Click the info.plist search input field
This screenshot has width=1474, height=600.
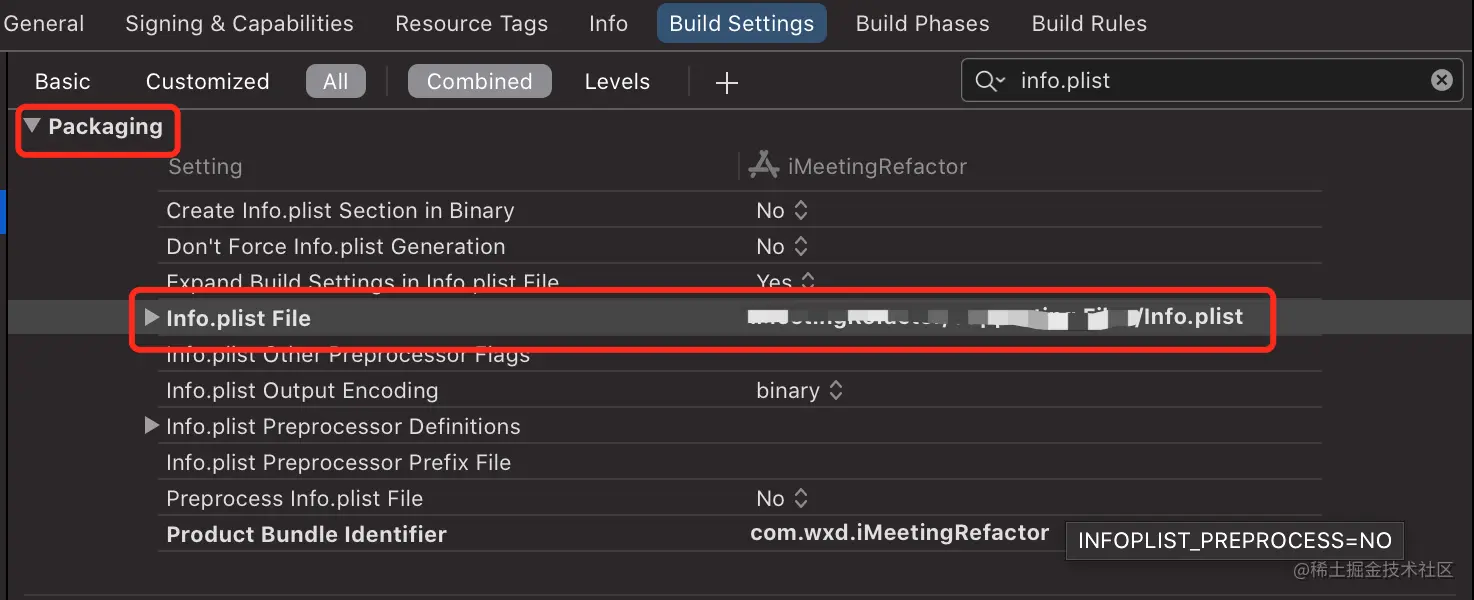[1200, 81]
